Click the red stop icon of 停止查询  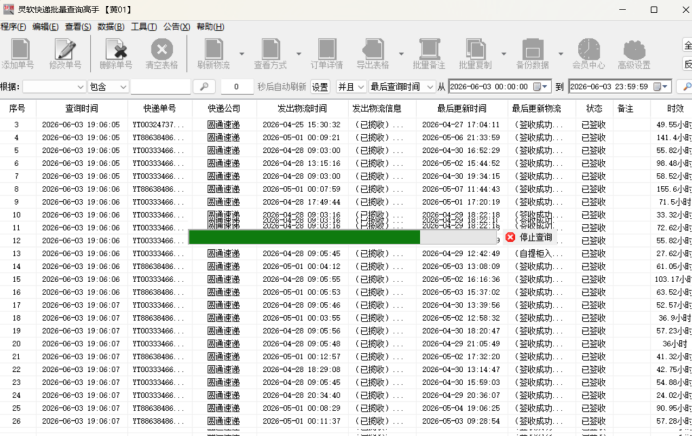coord(510,237)
